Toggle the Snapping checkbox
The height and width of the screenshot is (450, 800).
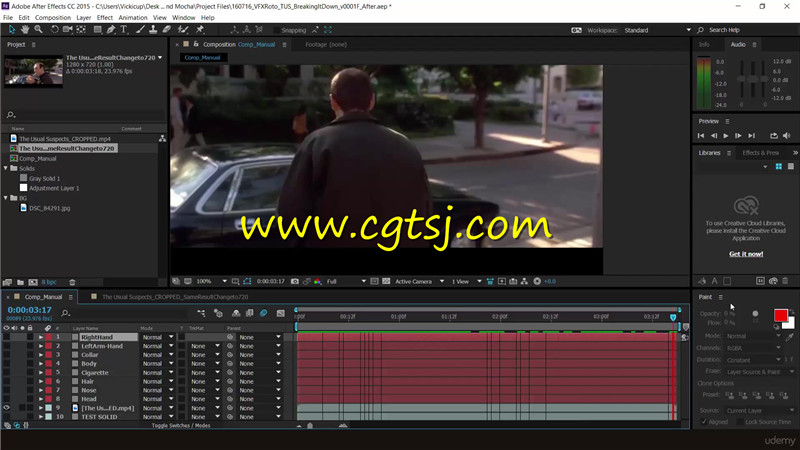tap(277, 30)
